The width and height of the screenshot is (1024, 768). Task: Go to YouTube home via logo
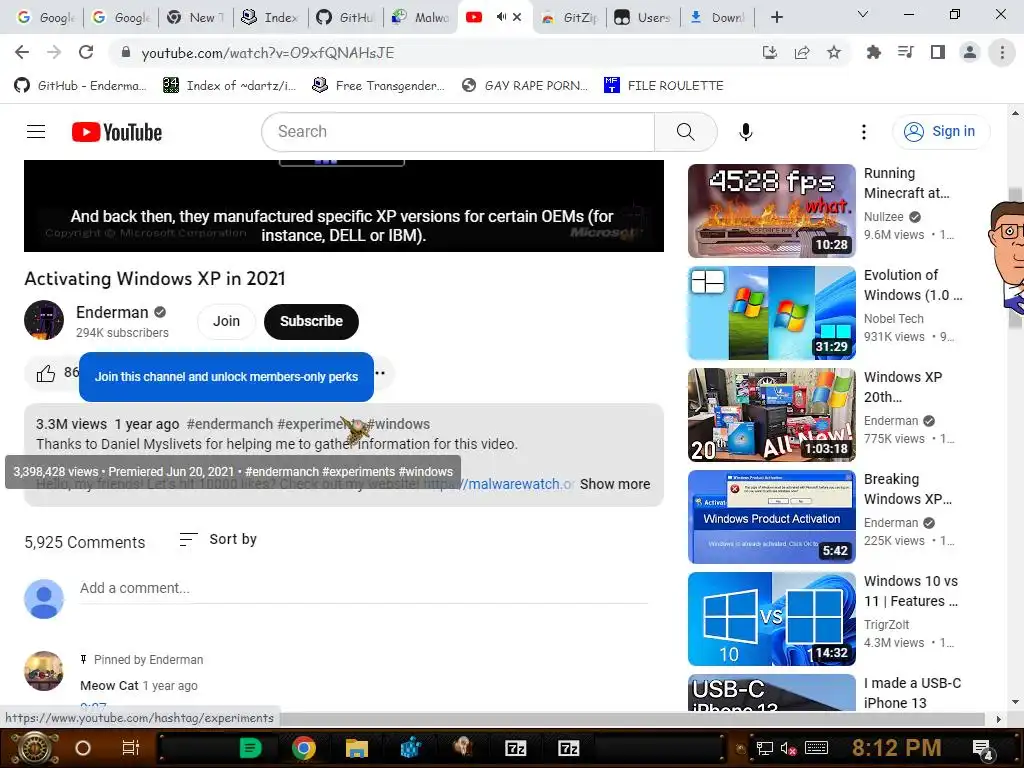point(117,132)
